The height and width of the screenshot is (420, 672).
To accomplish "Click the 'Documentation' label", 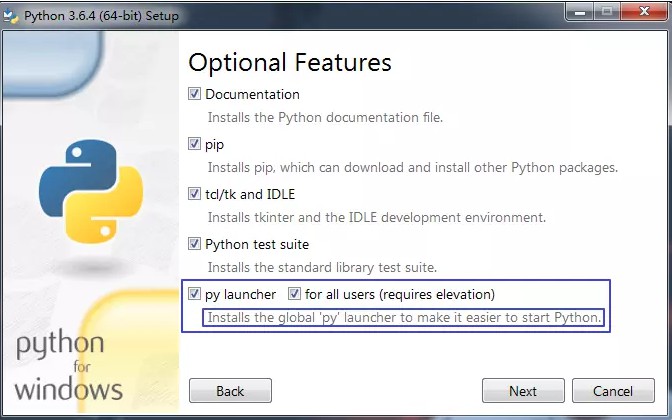I will (252, 94).
